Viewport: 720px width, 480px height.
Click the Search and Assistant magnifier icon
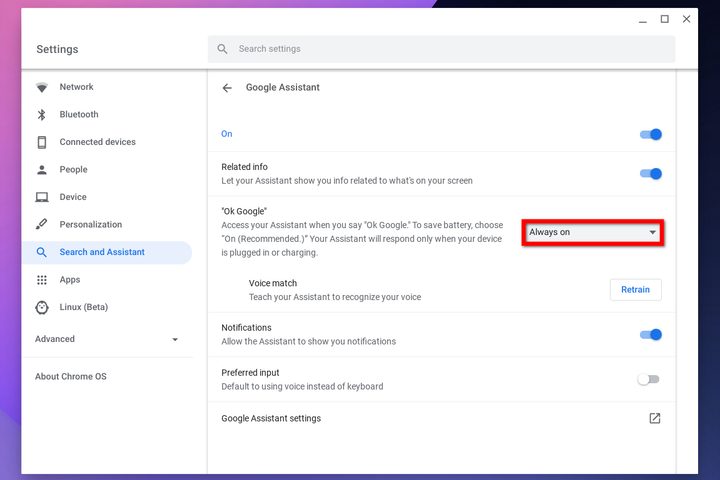(x=42, y=252)
